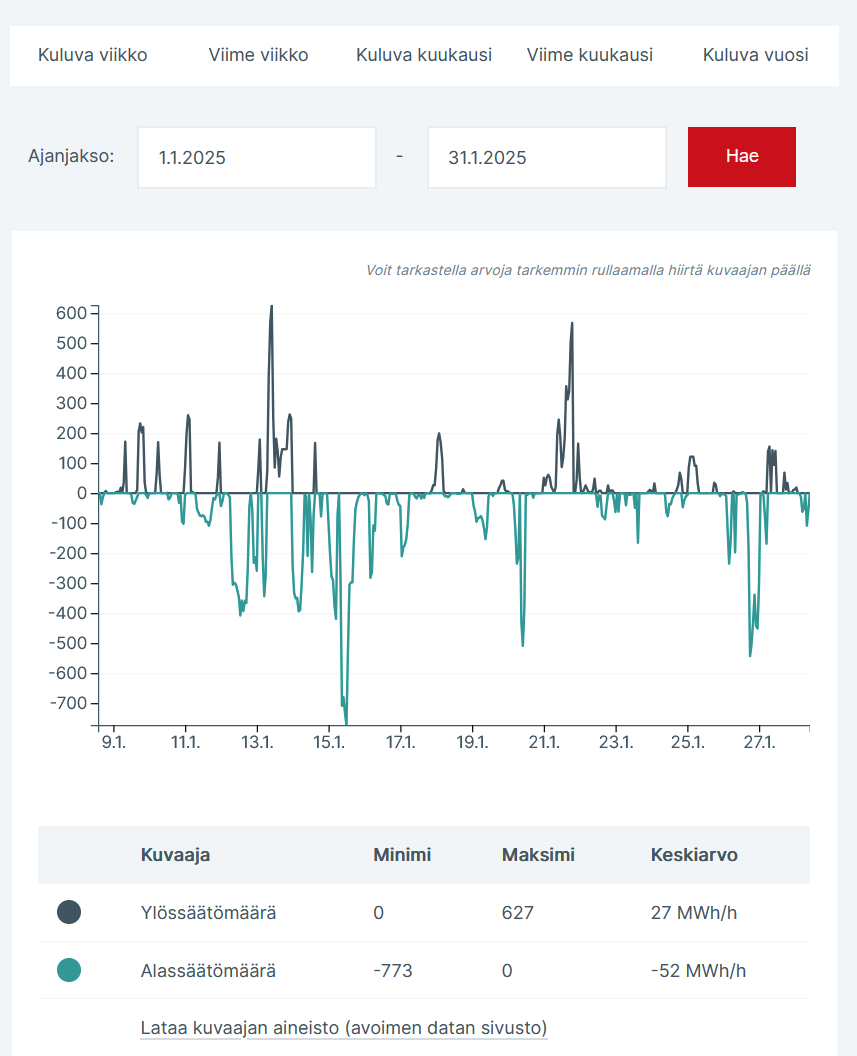Open Lataa kuvaajan aineisto link
This screenshot has height=1056, width=857.
pos(343,1028)
